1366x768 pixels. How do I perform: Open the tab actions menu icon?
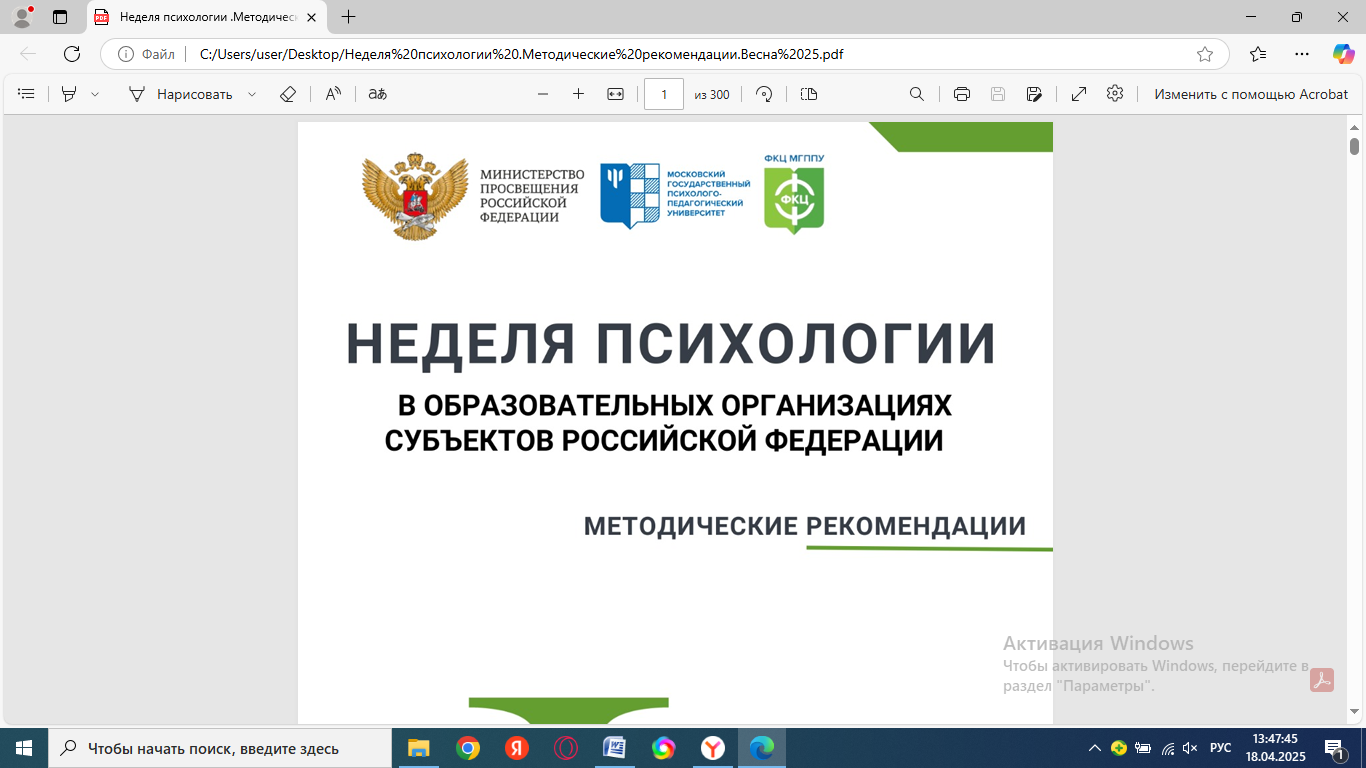click(60, 17)
